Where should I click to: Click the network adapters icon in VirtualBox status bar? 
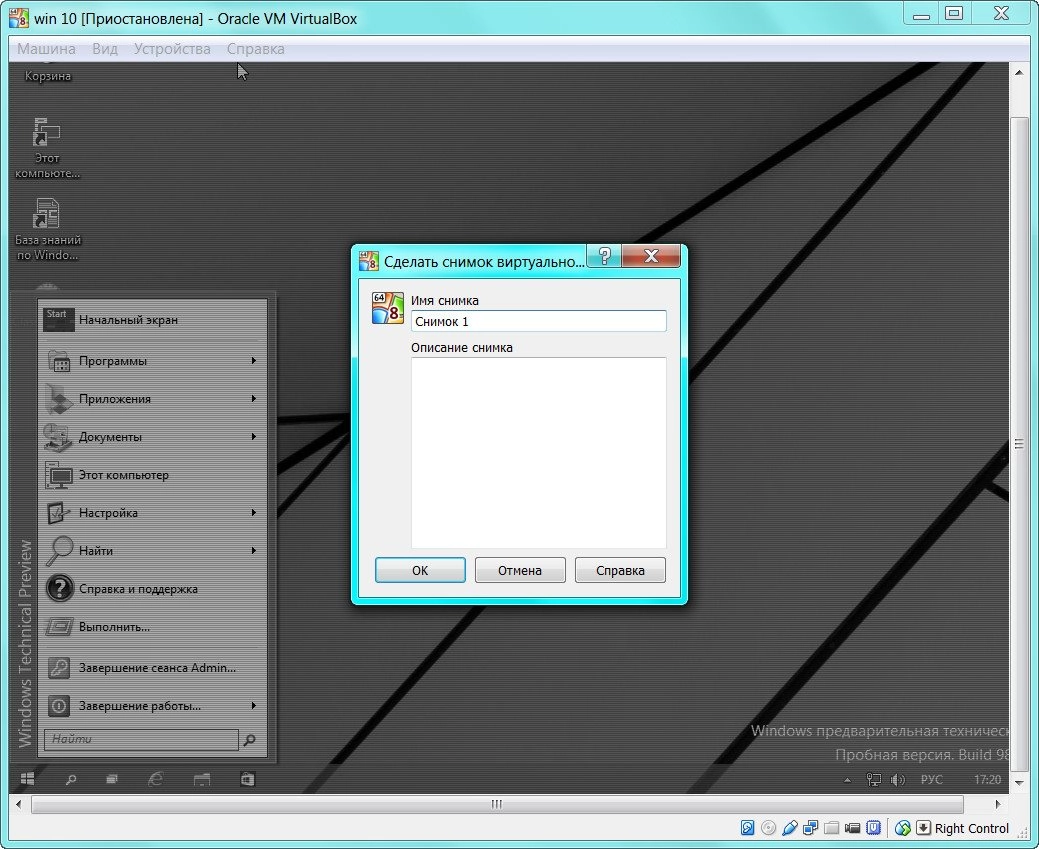coord(810,828)
